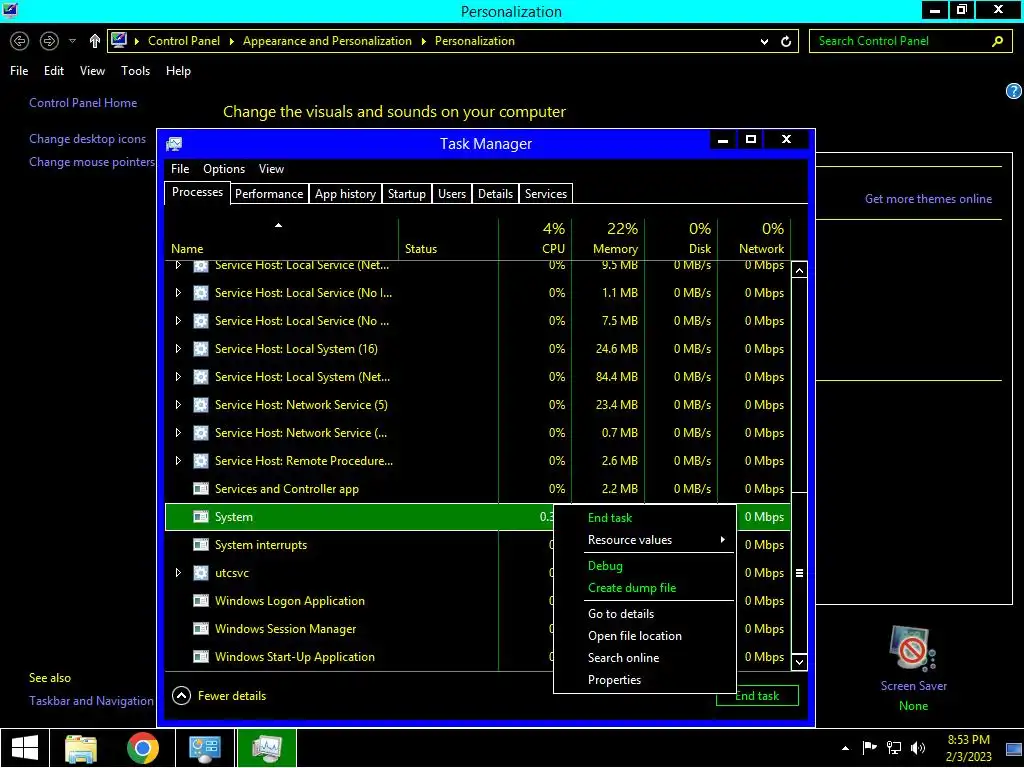Click Windows Session Manager icon
This screenshot has height=768, width=1024.
point(201,629)
